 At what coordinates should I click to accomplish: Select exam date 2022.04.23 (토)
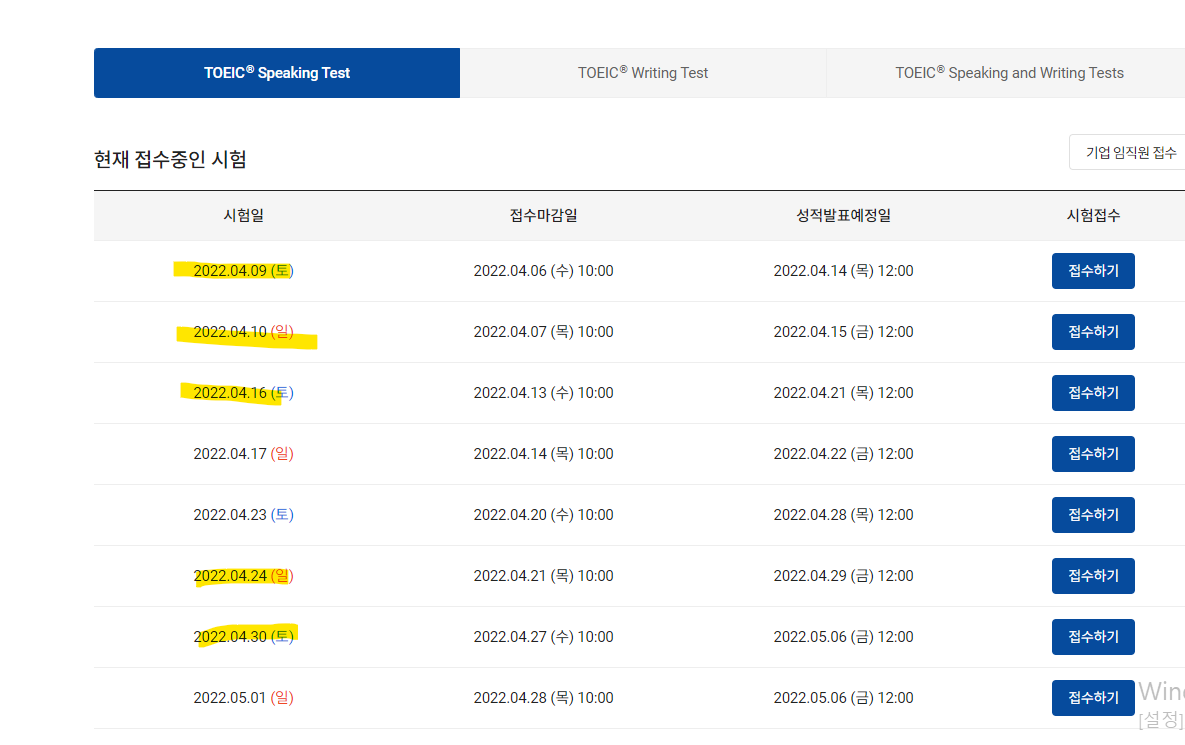[243, 515]
